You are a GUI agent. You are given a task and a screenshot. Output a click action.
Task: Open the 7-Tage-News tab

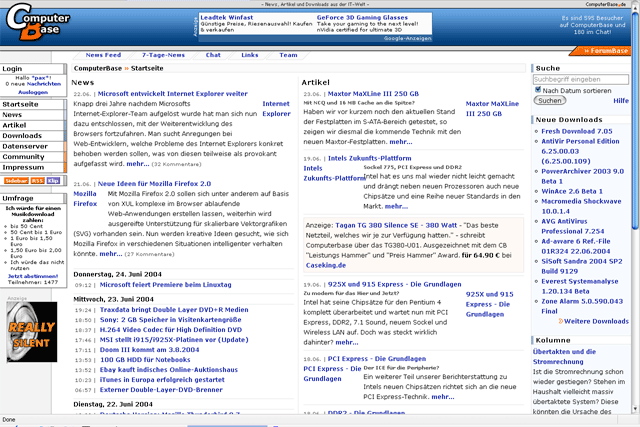[x=163, y=55]
